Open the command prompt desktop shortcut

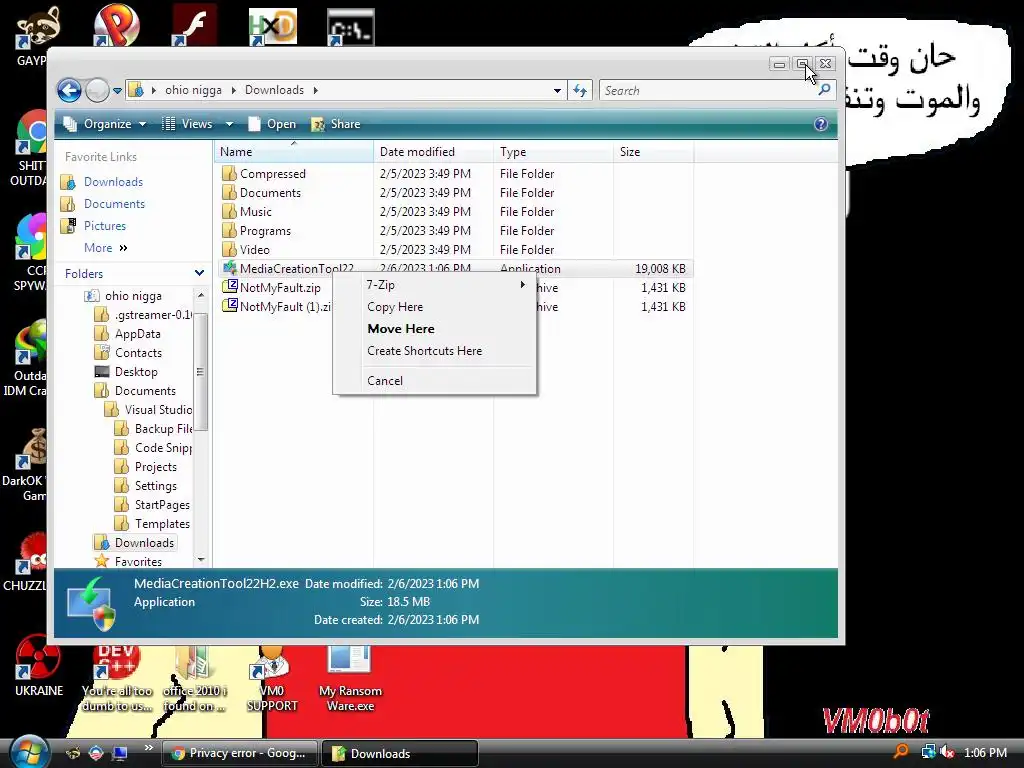[x=351, y=27]
